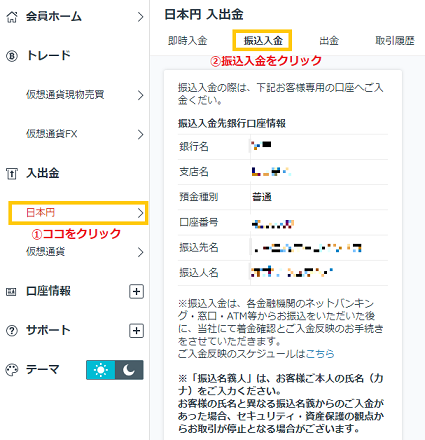
Task: Switch to the 振込入金 tab
Action: [263, 41]
